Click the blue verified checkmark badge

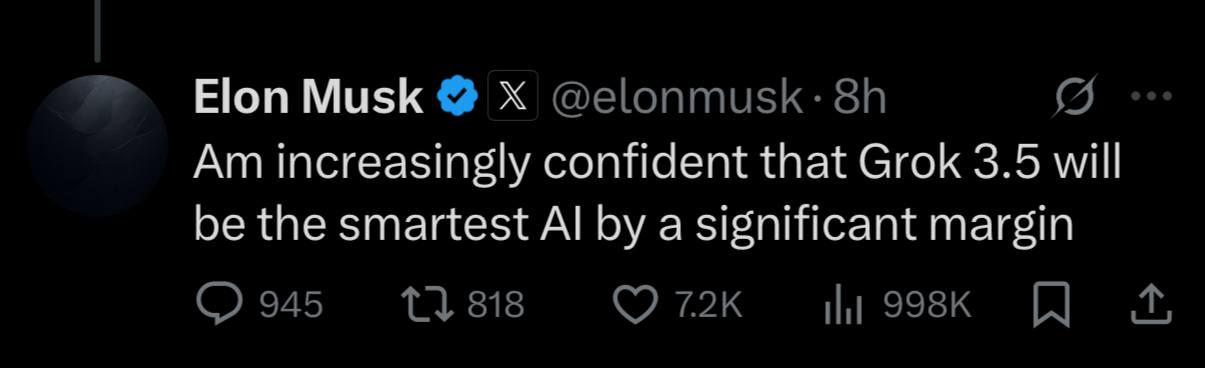(458, 97)
